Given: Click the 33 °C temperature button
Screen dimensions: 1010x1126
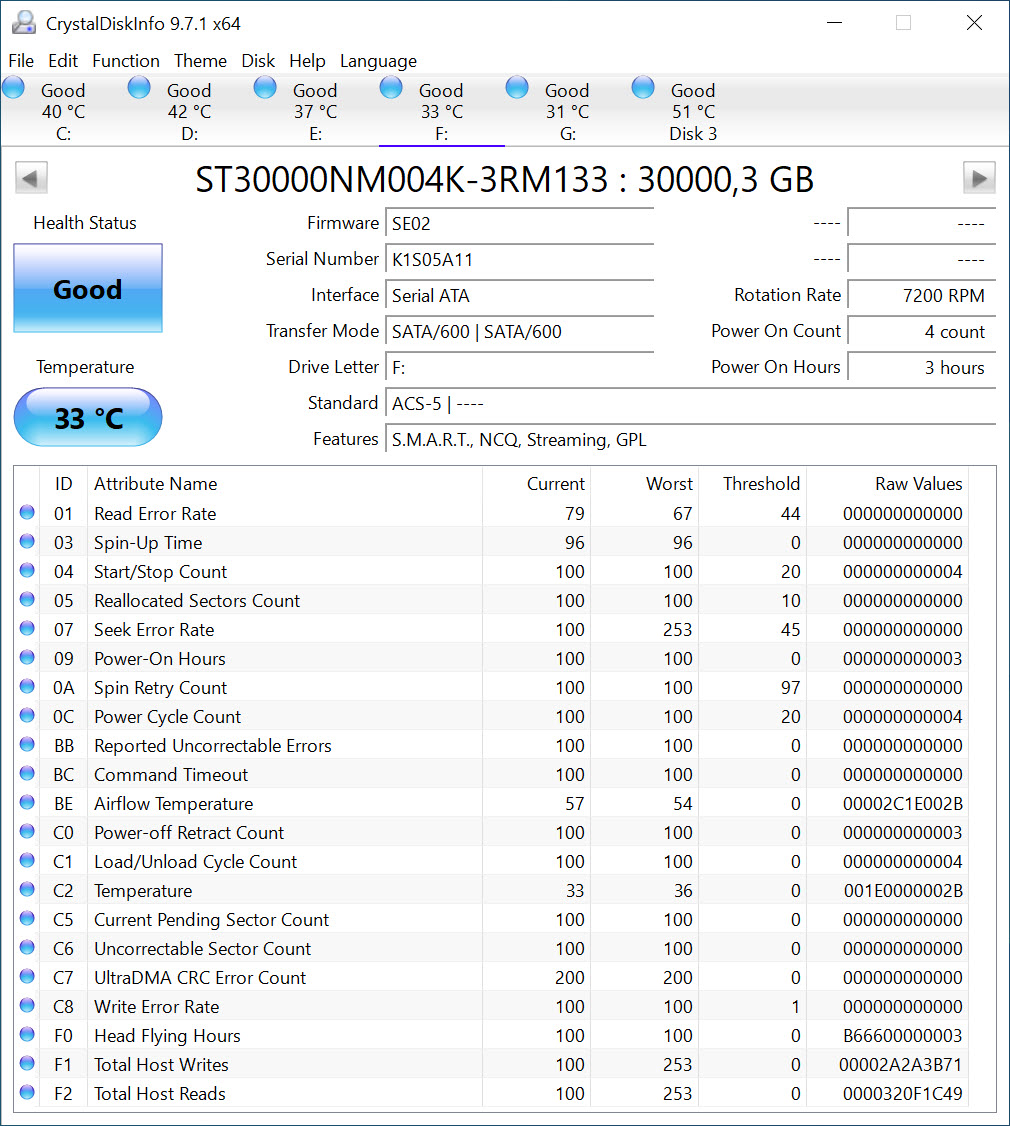Looking at the screenshot, I should 88,417.
